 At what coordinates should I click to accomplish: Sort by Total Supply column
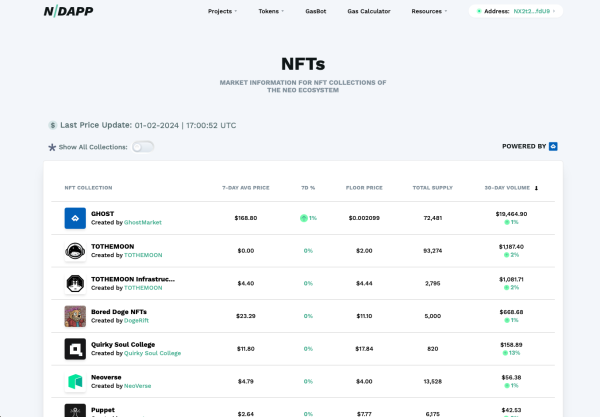[x=432, y=188]
